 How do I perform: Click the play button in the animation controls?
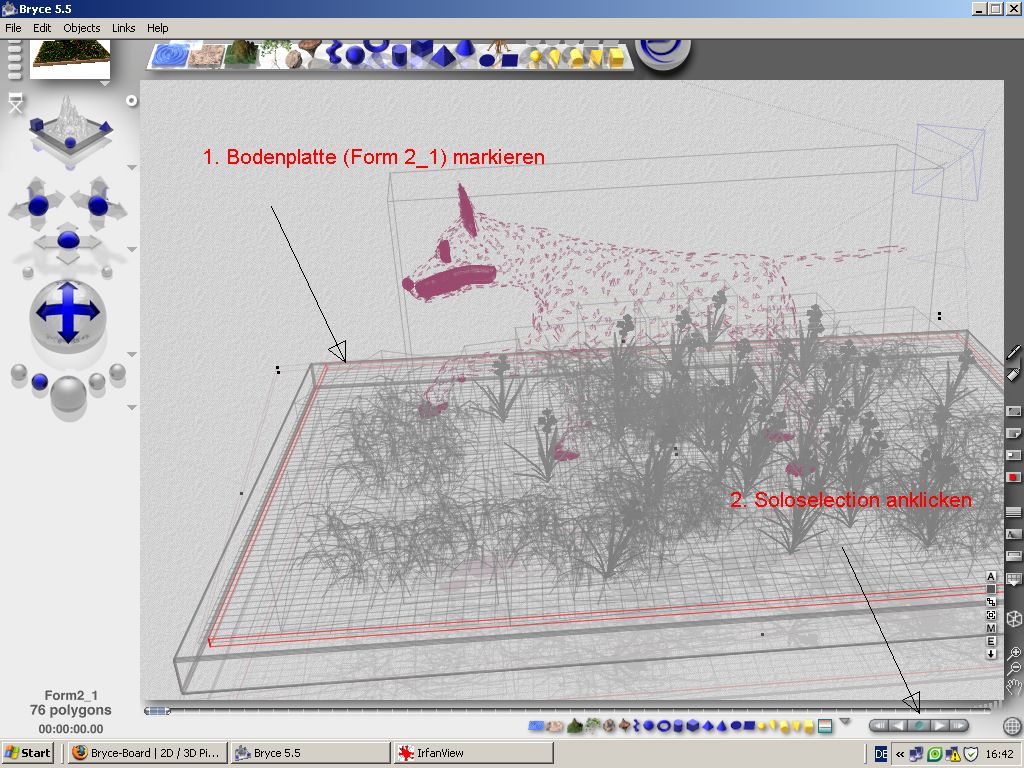coord(939,726)
